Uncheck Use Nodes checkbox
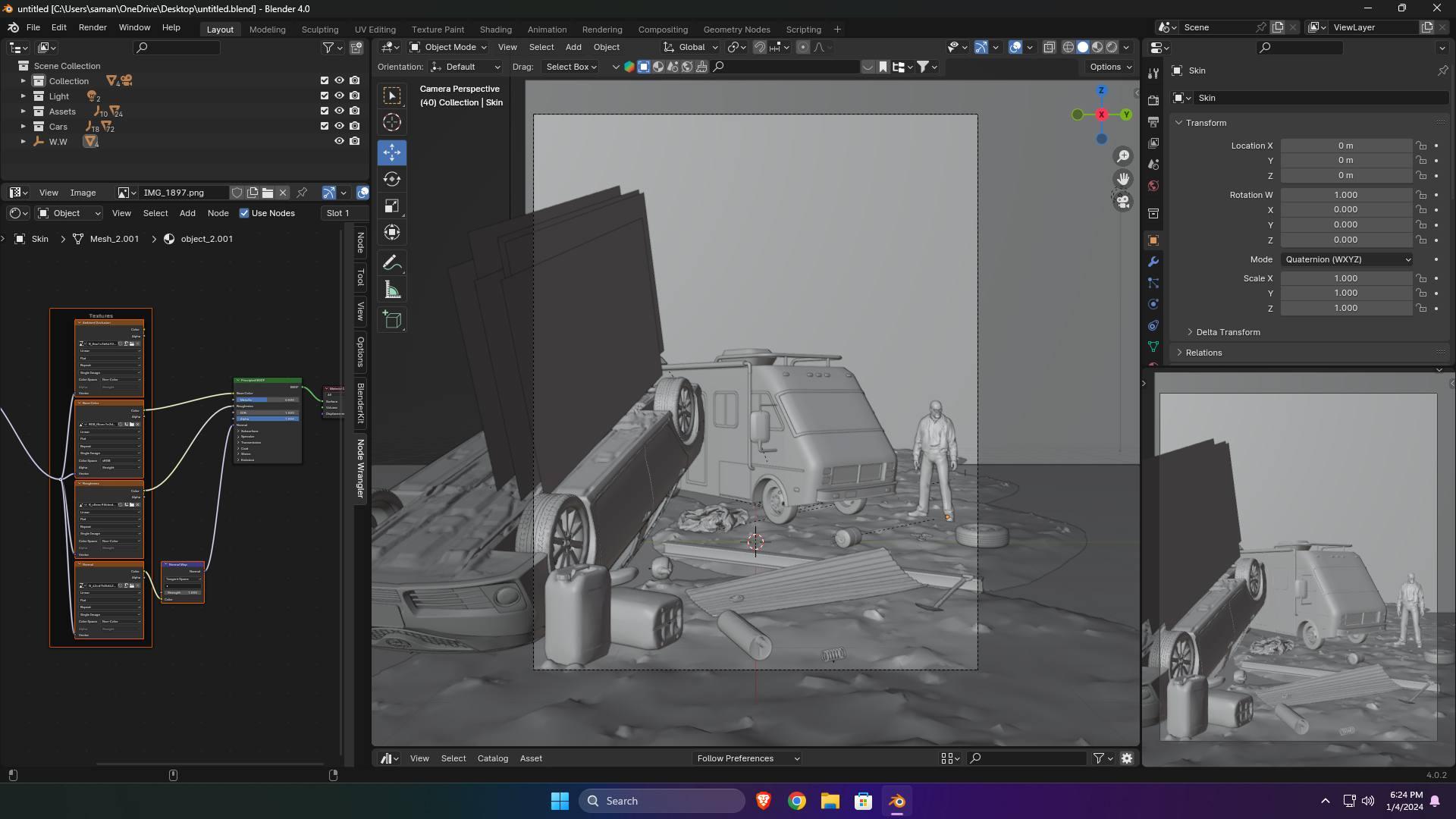1456x819 pixels. click(244, 213)
